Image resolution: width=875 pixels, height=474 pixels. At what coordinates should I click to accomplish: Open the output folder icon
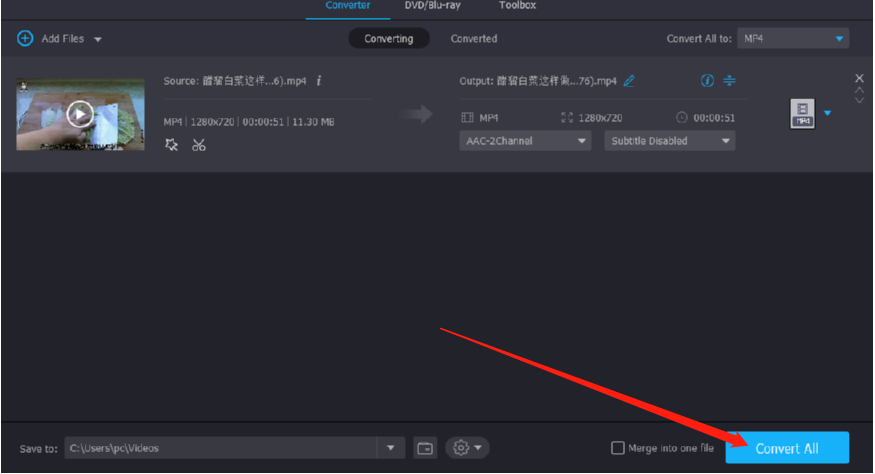(x=425, y=448)
